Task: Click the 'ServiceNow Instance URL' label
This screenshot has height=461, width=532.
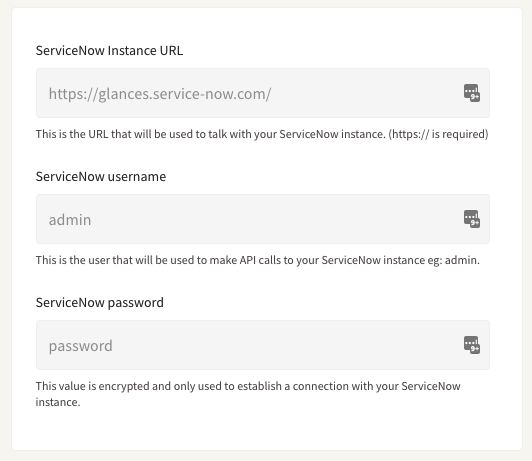Action: pos(109,51)
